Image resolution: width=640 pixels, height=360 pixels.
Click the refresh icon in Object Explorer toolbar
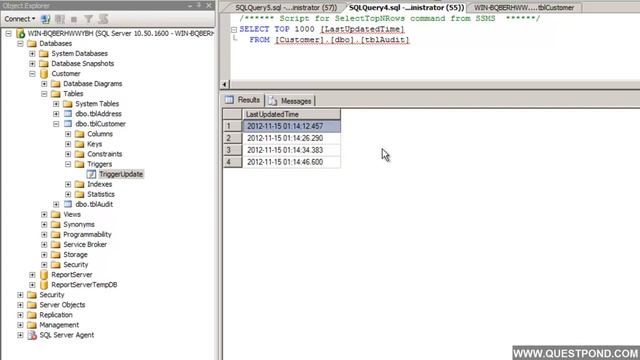pos(103,19)
